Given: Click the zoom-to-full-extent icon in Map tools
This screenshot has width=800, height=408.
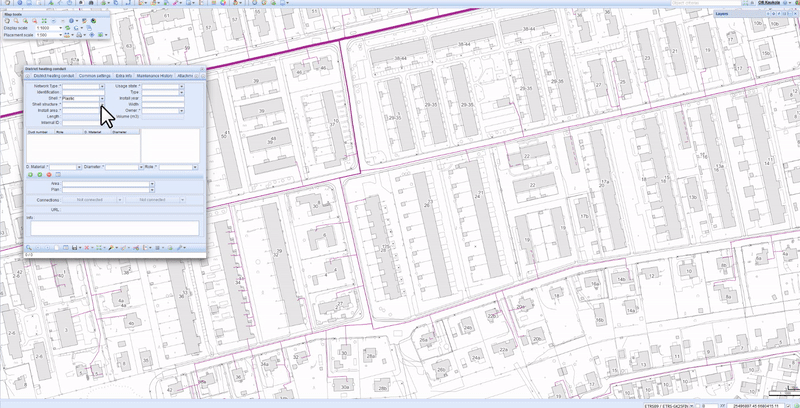Looking at the screenshot, I should pyautogui.click(x=44, y=21).
